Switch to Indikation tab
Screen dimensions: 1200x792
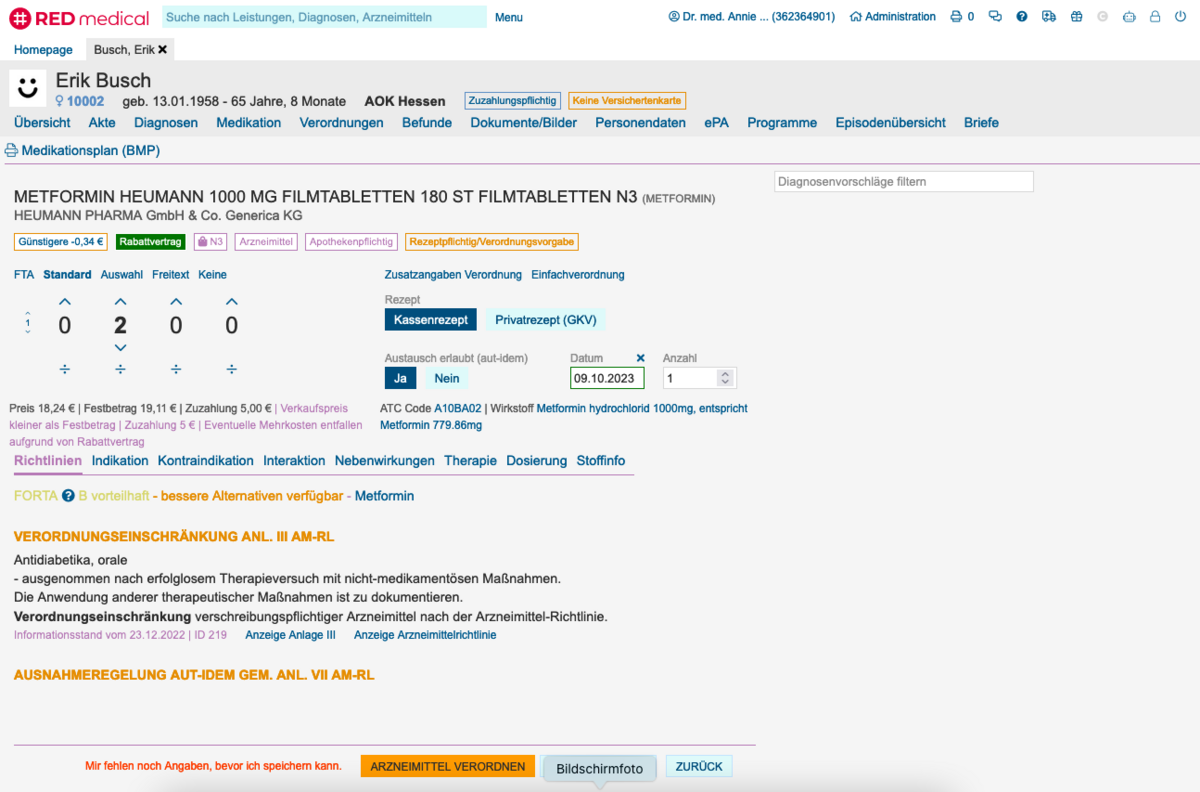[x=120, y=461]
